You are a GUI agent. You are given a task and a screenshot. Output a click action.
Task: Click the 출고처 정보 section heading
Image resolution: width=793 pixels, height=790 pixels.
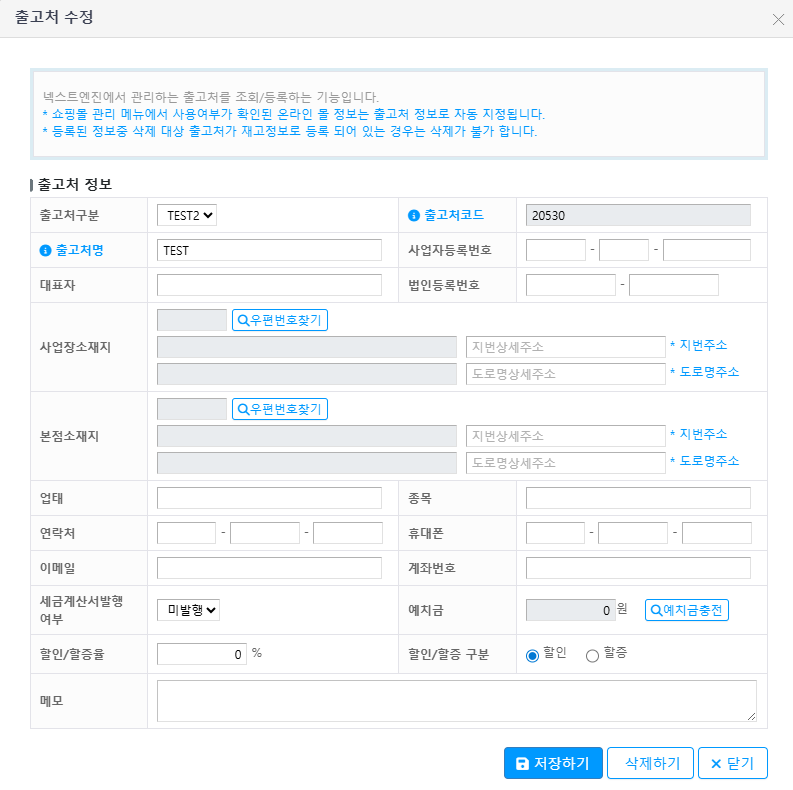[x=74, y=184]
